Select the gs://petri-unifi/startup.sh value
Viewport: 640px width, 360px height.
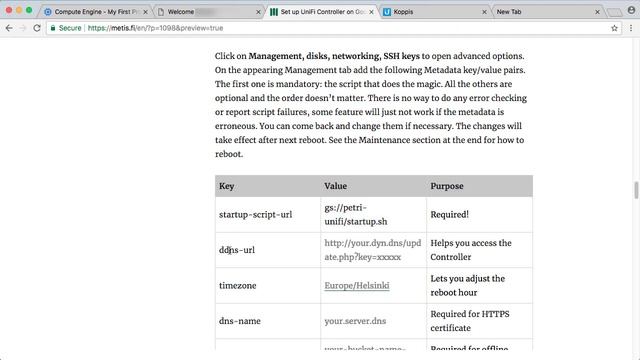click(356, 215)
